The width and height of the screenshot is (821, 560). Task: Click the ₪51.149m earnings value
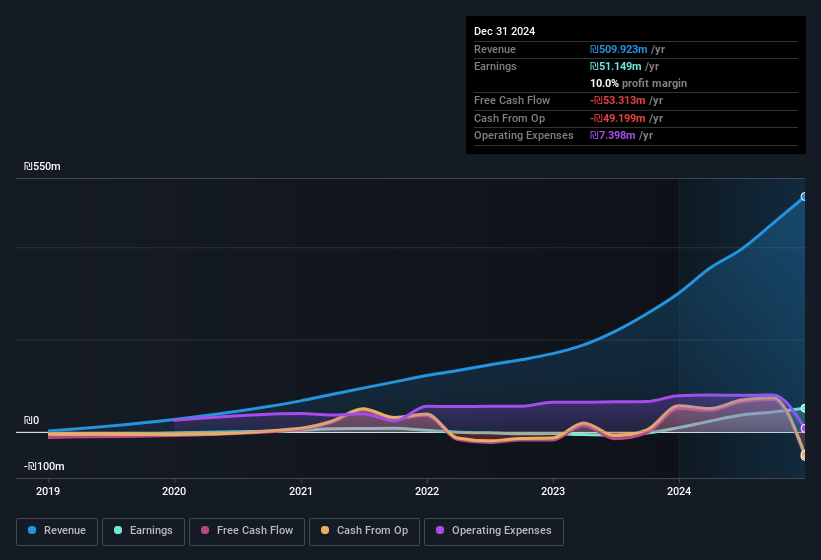[x=615, y=66]
